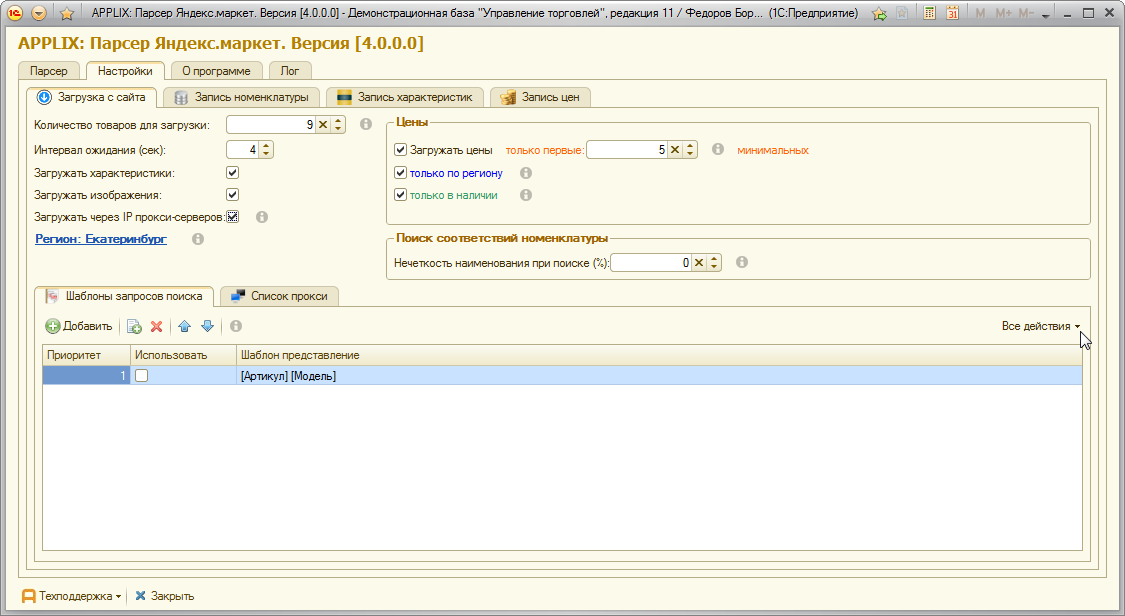This screenshot has width=1125, height=616.
Task: Click the copy row icon in the templates toolbar
Action: click(x=134, y=326)
